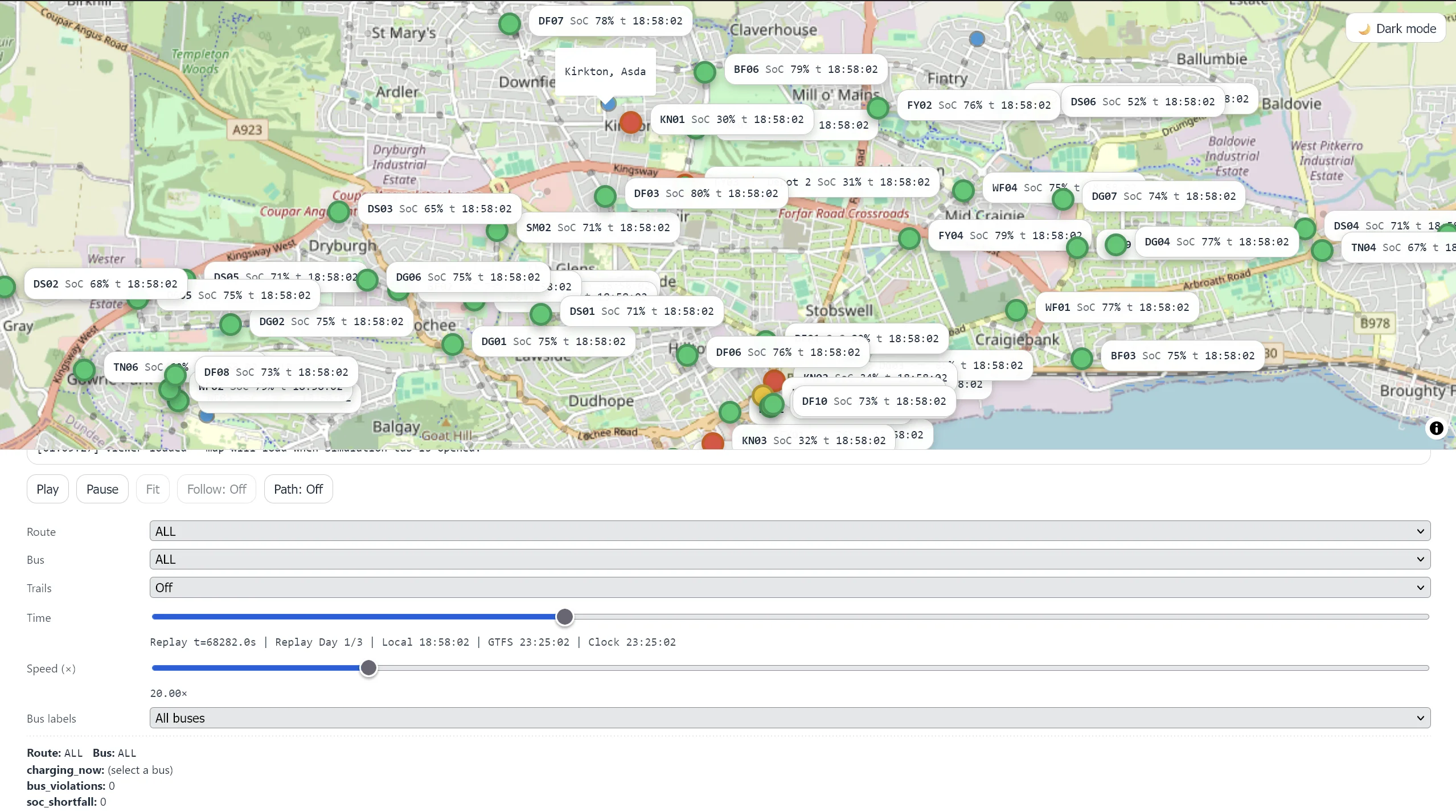The height and width of the screenshot is (812, 1456).
Task: Pause the replay
Action: [x=102, y=489]
